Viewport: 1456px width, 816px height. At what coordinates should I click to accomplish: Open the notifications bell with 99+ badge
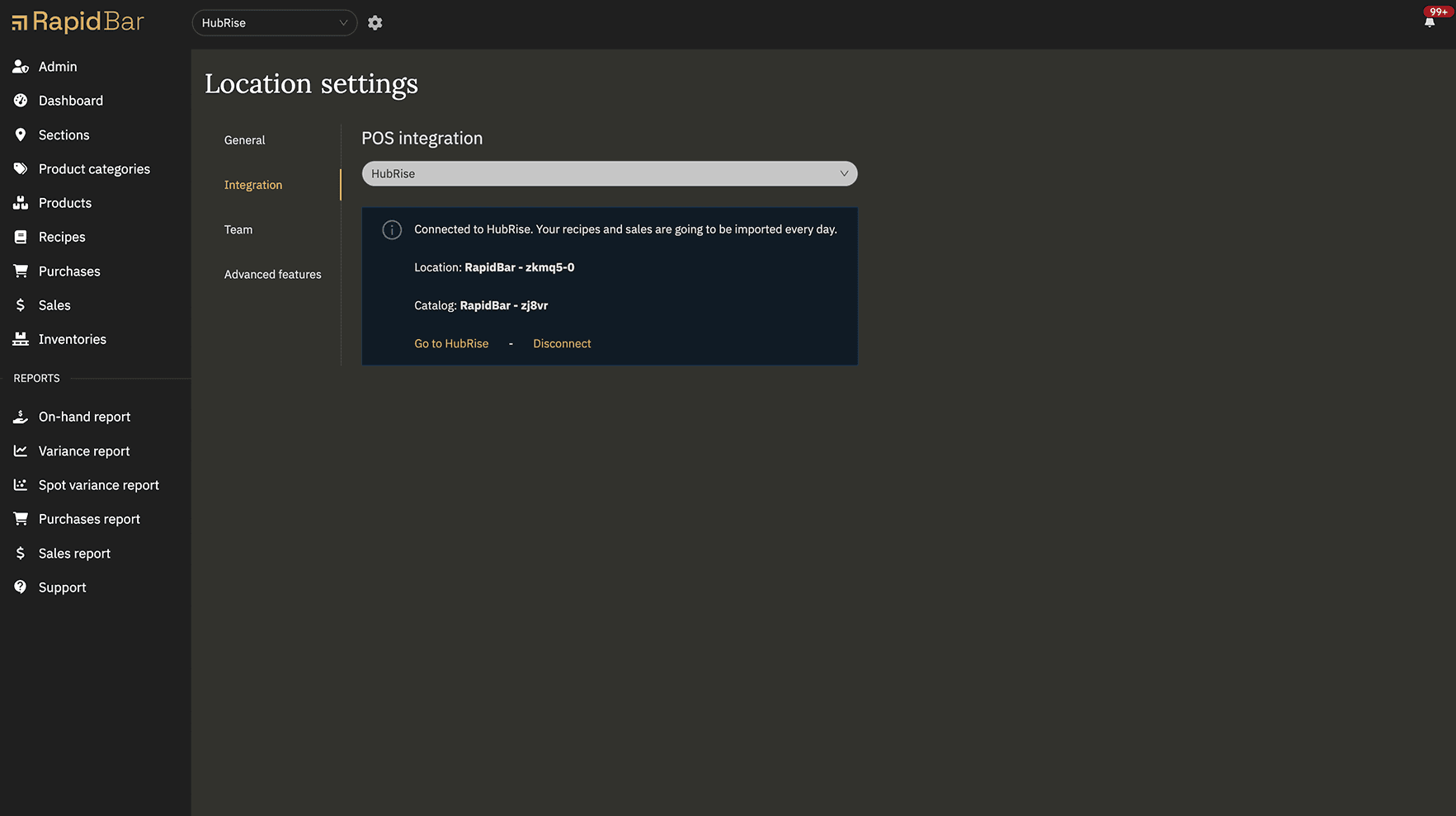(x=1430, y=22)
